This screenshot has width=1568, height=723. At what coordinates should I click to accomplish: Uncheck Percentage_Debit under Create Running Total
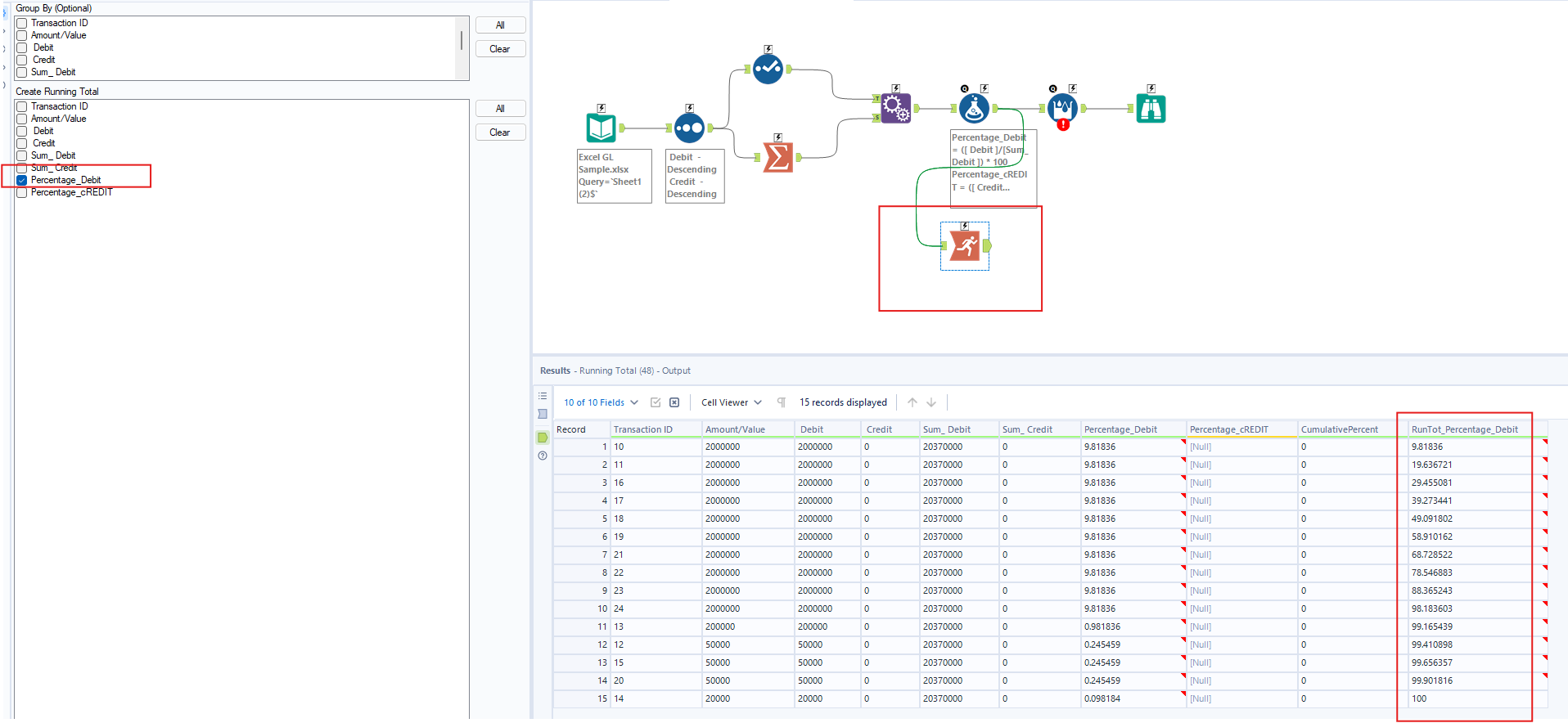pos(22,180)
